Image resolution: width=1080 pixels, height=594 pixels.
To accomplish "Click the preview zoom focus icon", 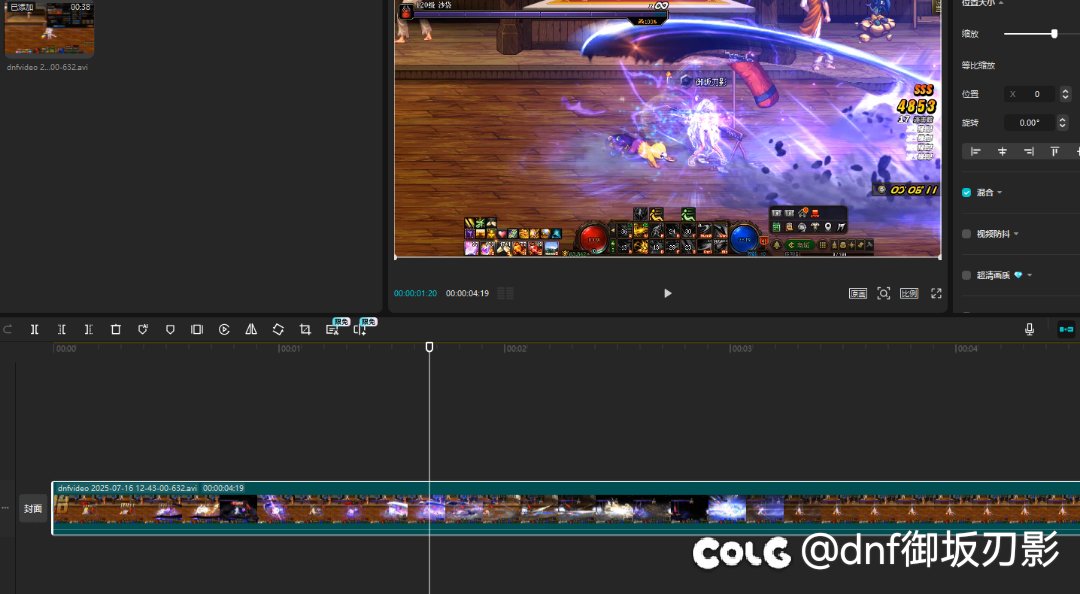I will (884, 294).
